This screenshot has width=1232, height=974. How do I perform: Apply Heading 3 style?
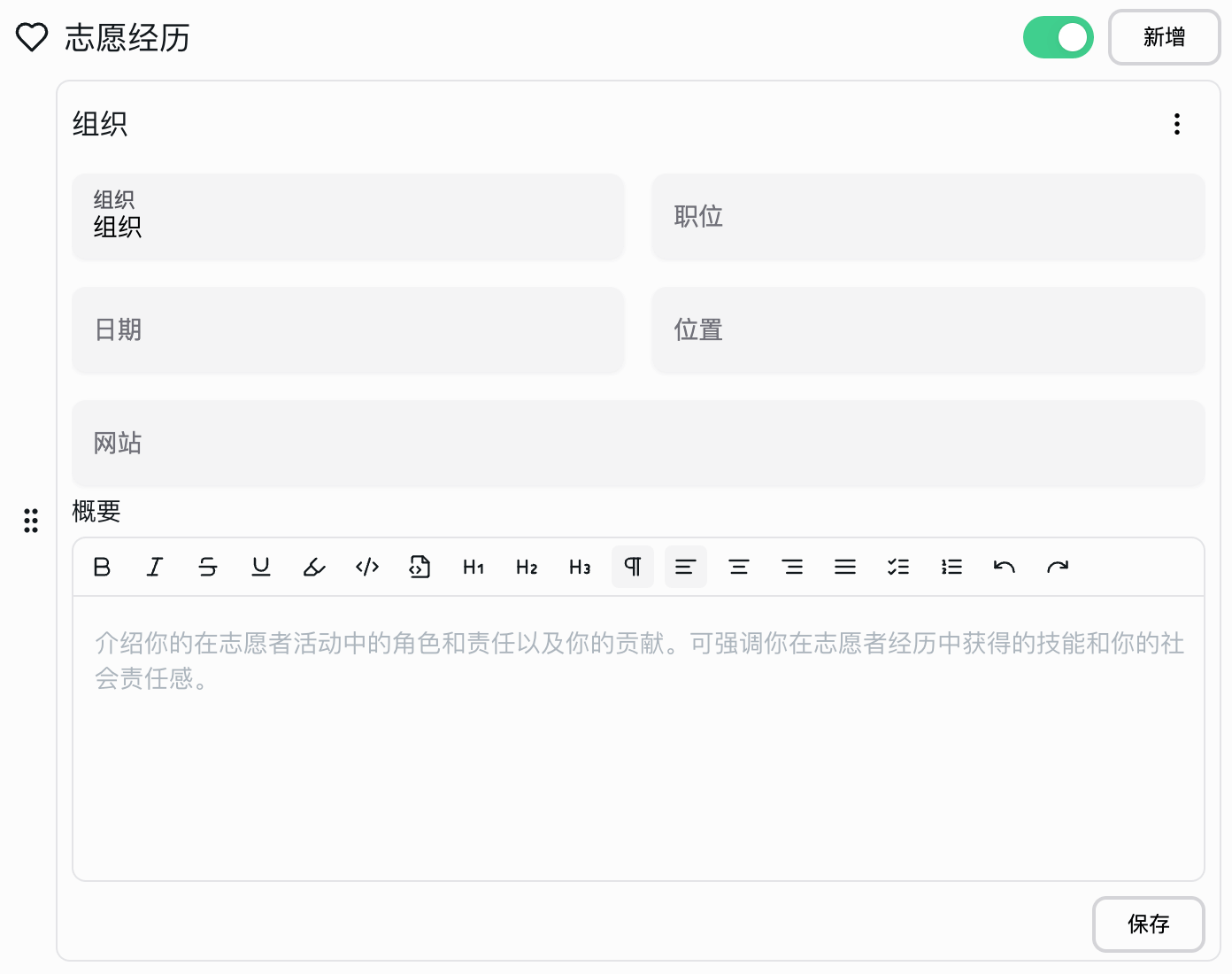(x=580, y=567)
